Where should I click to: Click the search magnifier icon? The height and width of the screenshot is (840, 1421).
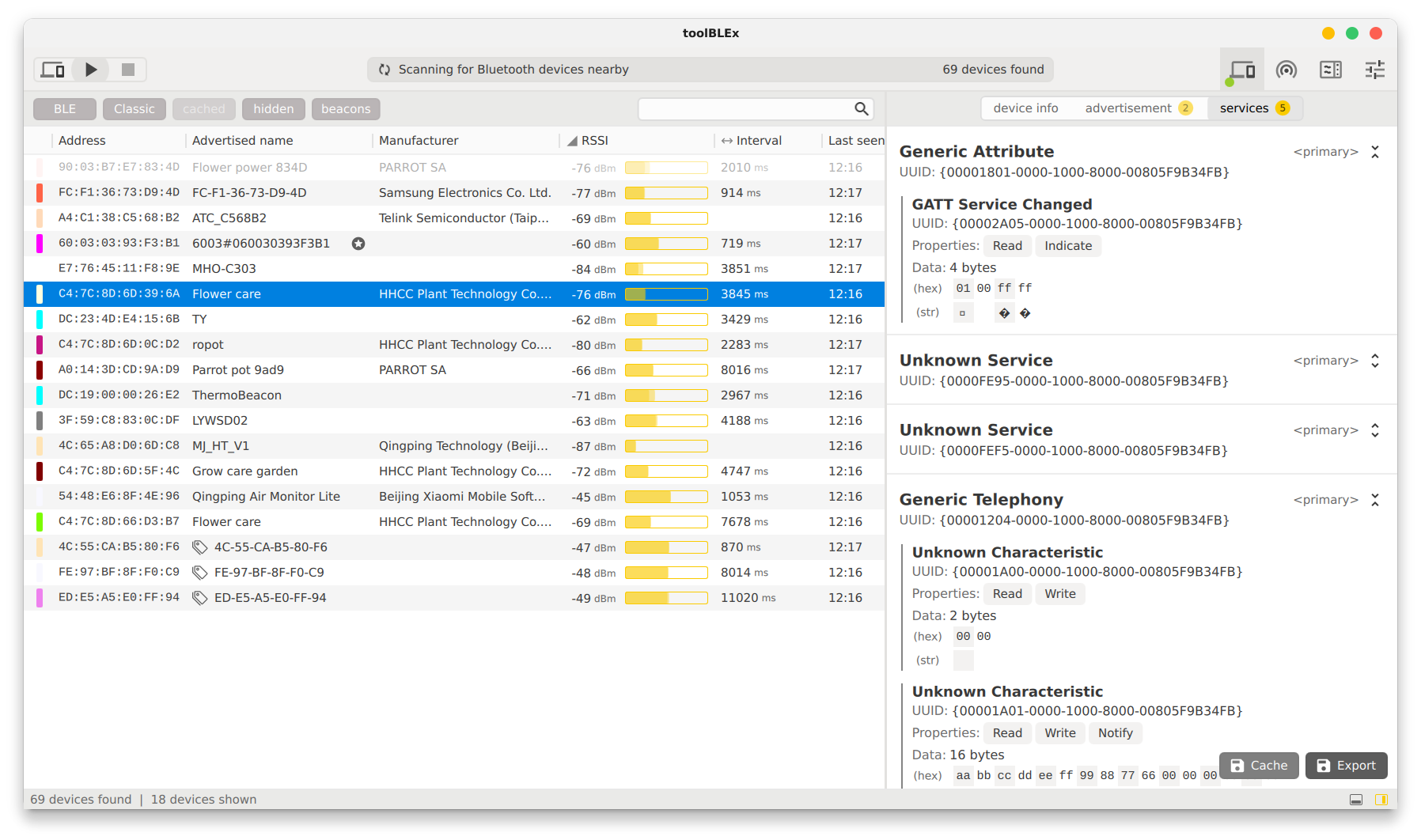(862, 109)
